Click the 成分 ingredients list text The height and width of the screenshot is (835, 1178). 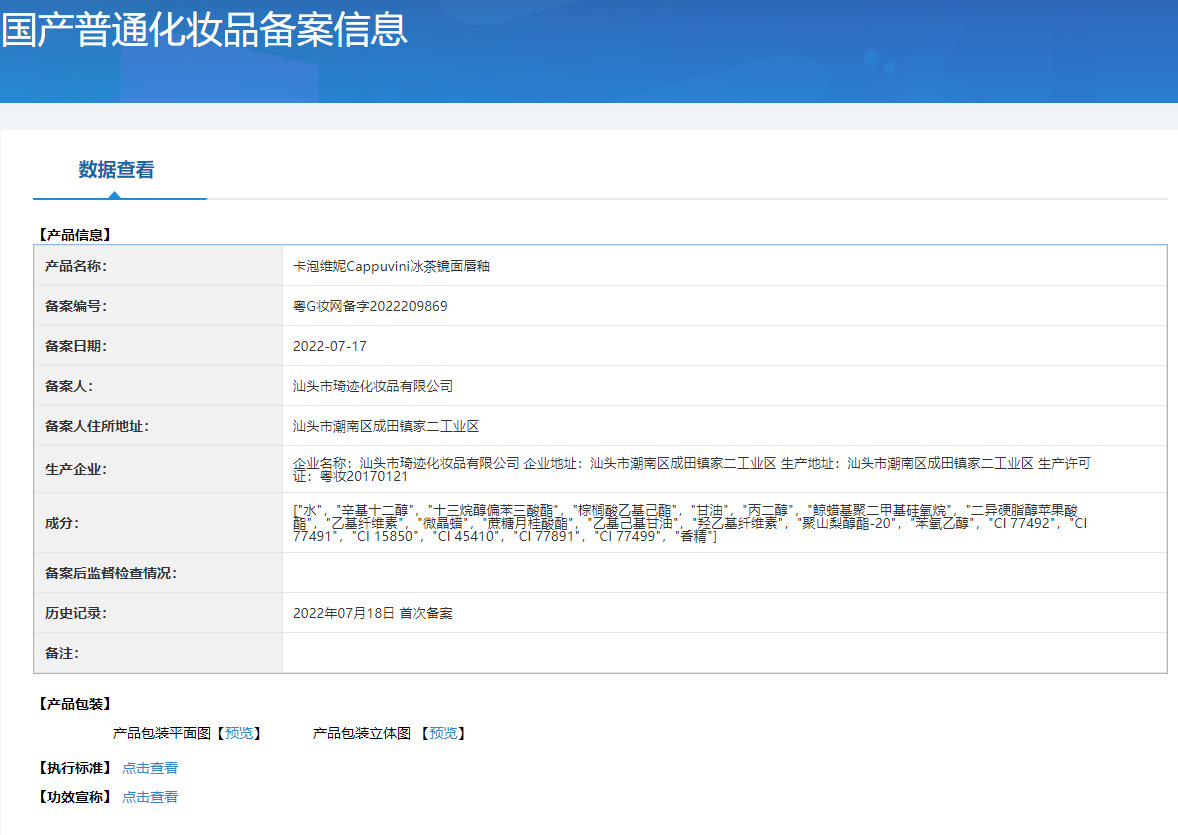point(690,523)
